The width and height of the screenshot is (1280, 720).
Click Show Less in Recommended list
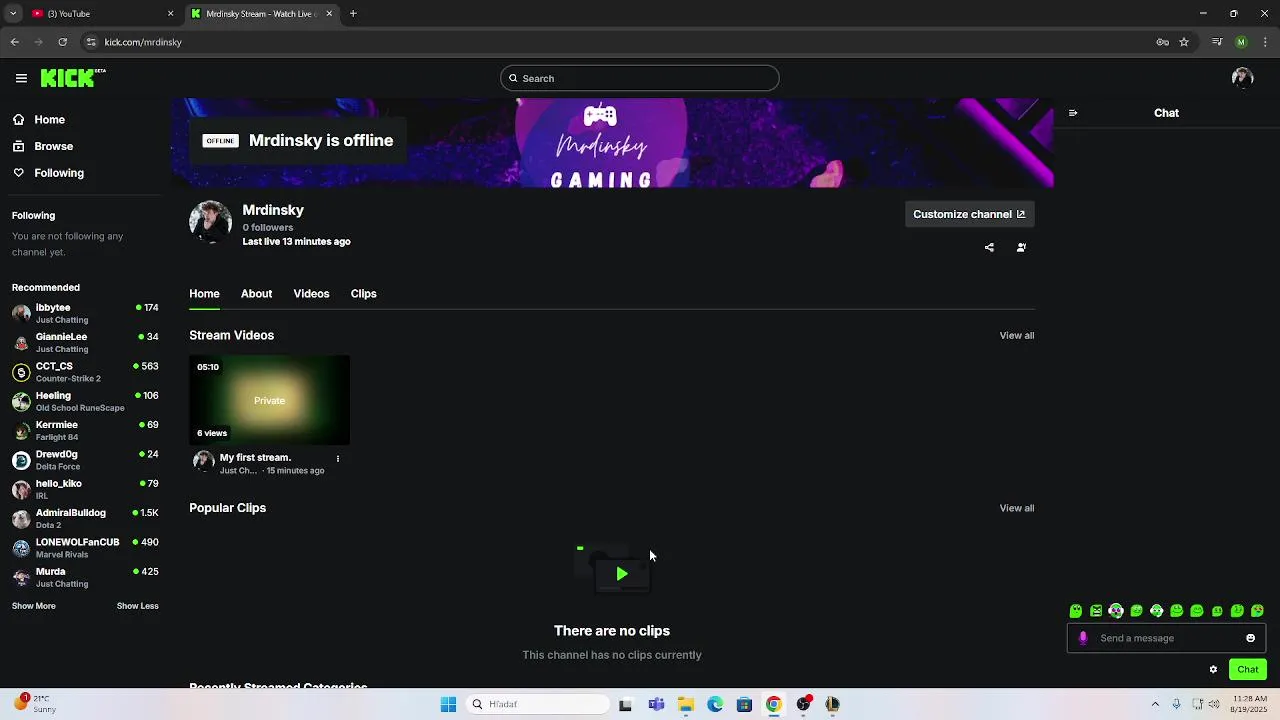point(138,606)
